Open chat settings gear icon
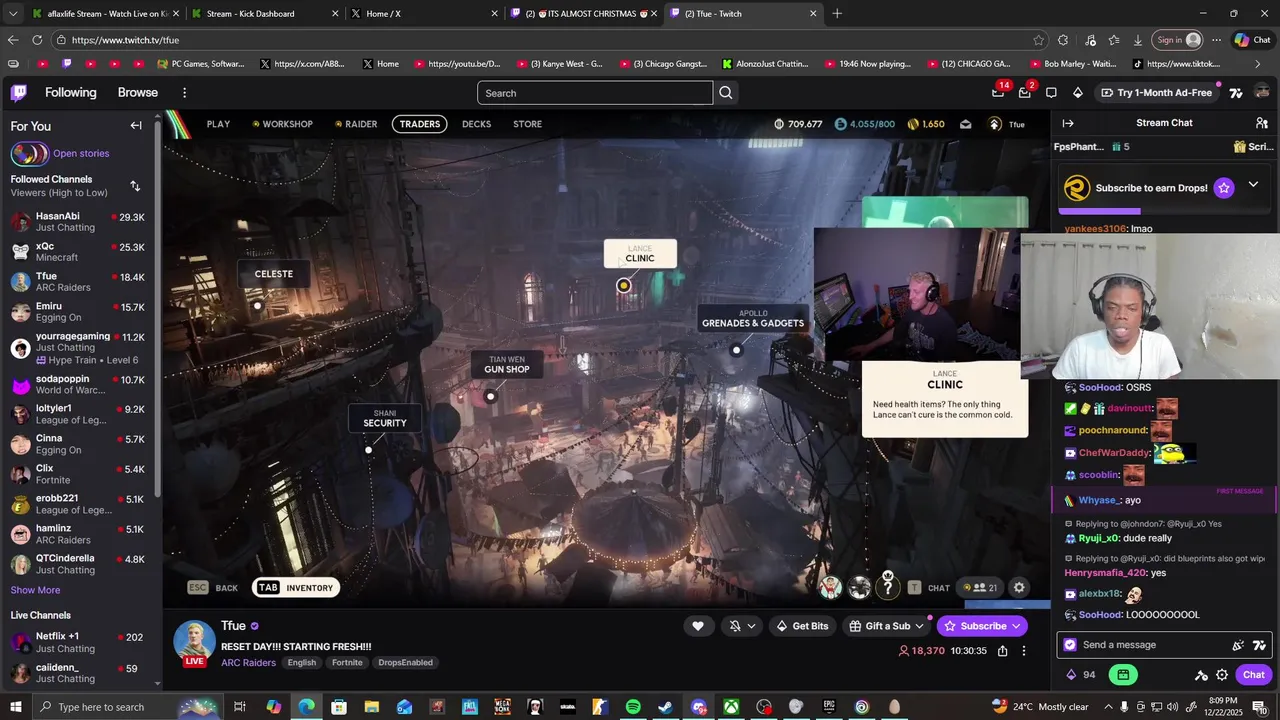Screen dimensions: 1280x720 click(1222, 675)
